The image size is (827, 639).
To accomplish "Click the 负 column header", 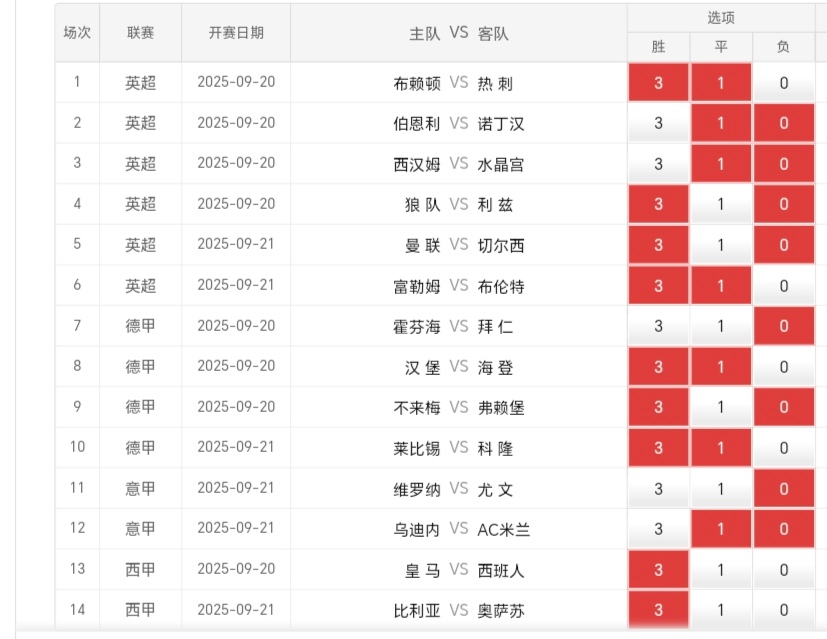I will pyautogui.click(x=783, y=46).
